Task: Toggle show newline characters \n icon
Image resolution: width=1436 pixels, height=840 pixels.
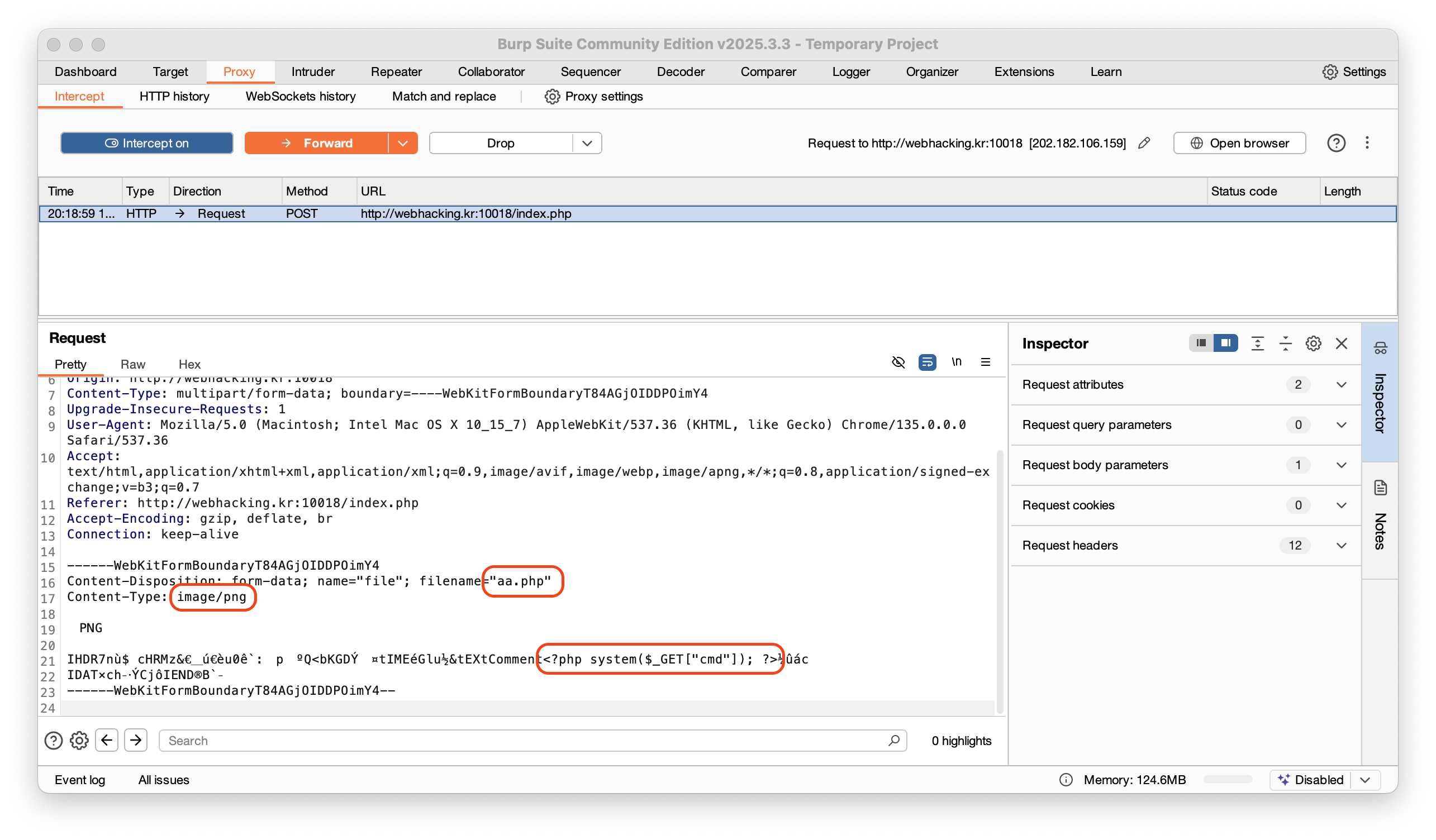Action: pyautogui.click(x=956, y=362)
